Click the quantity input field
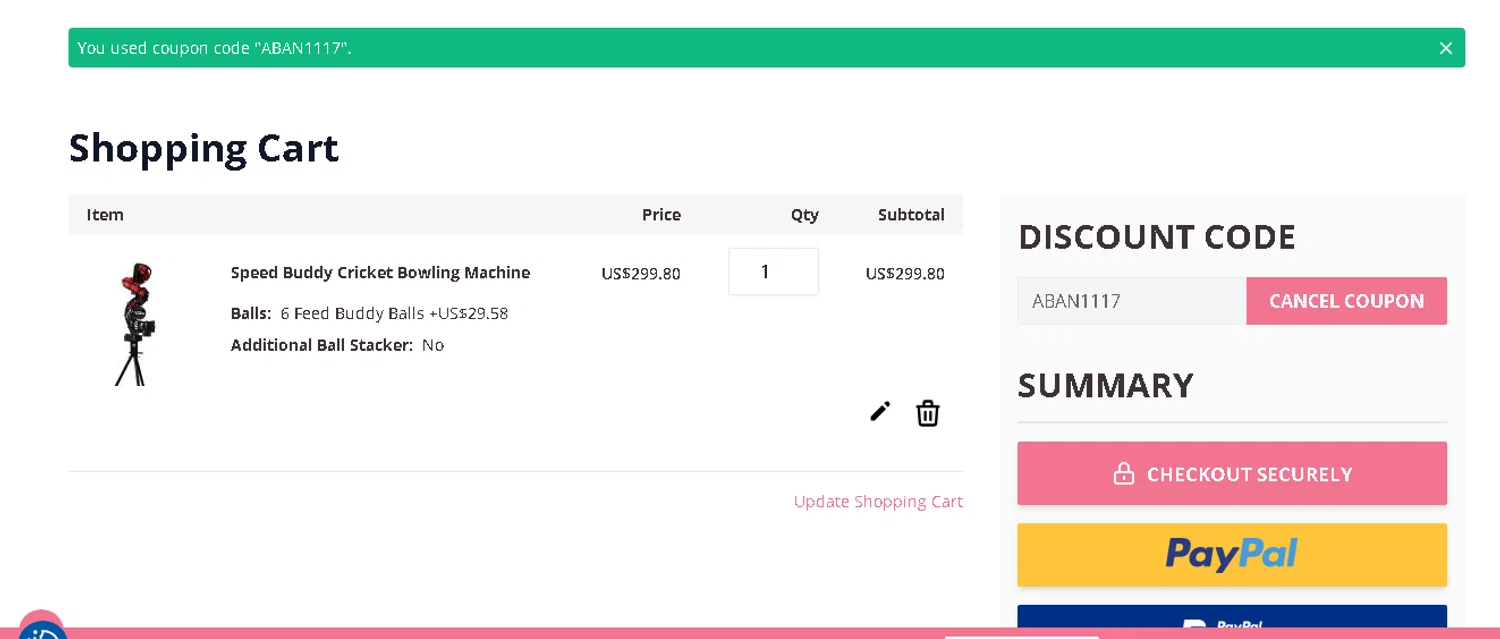1500x639 pixels. tap(773, 272)
